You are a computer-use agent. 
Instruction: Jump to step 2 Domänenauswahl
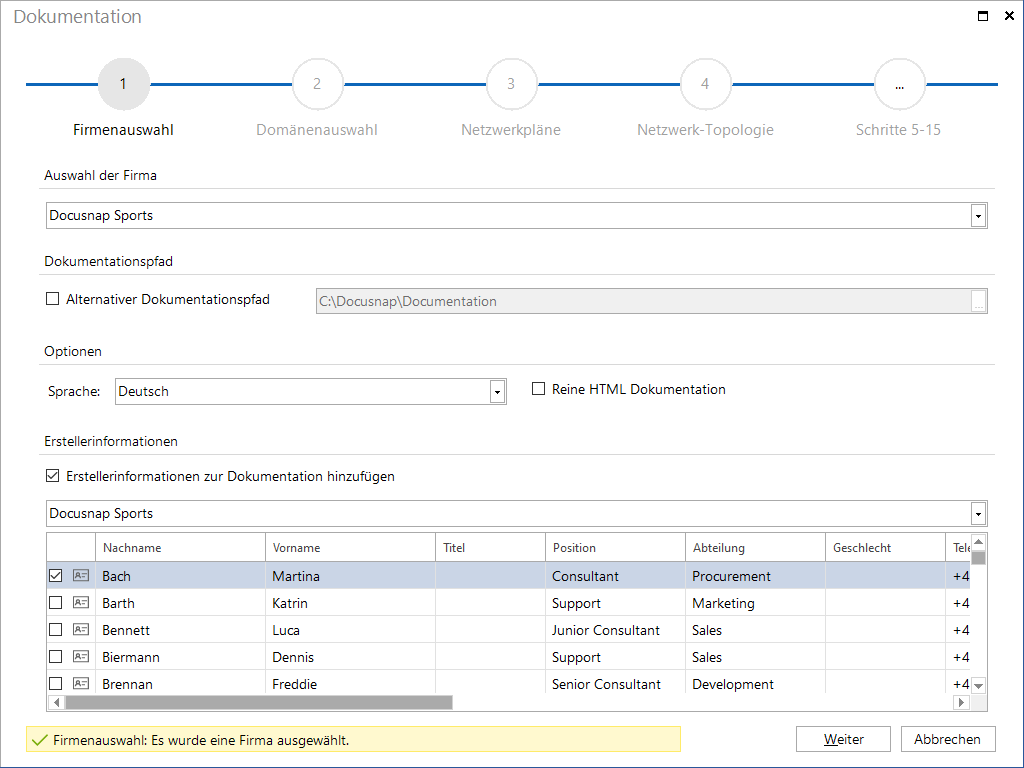[317, 84]
